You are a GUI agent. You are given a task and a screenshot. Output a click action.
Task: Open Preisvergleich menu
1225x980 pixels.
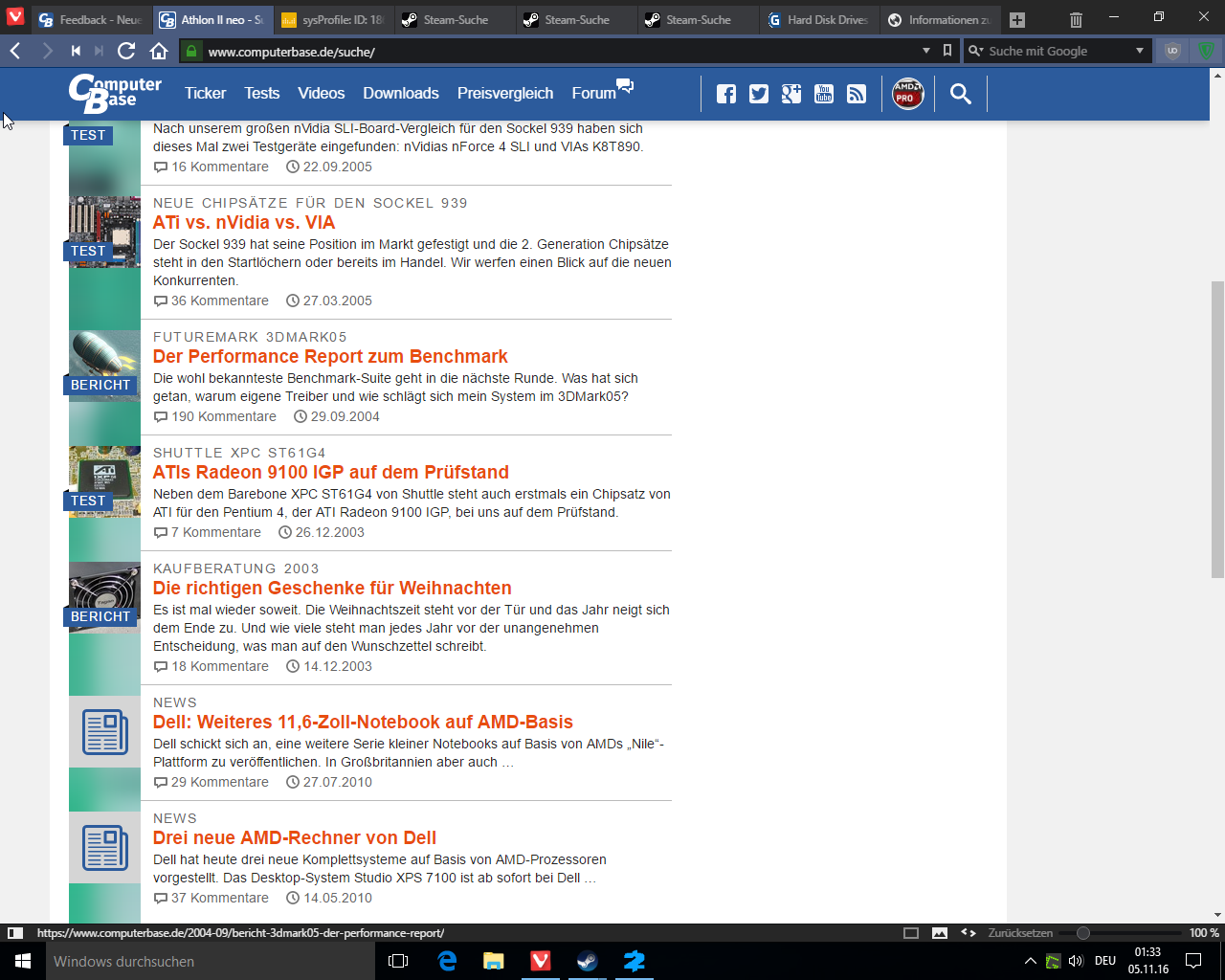pos(505,93)
